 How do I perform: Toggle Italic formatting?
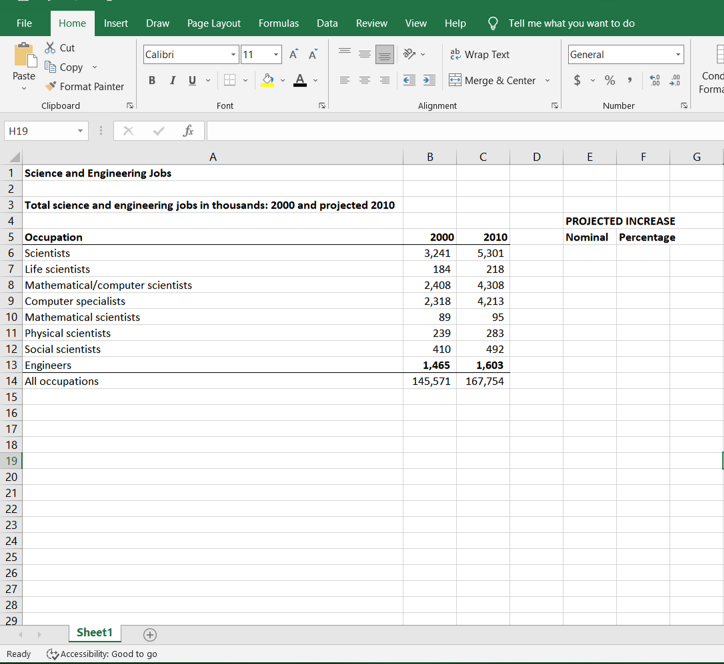pos(172,81)
